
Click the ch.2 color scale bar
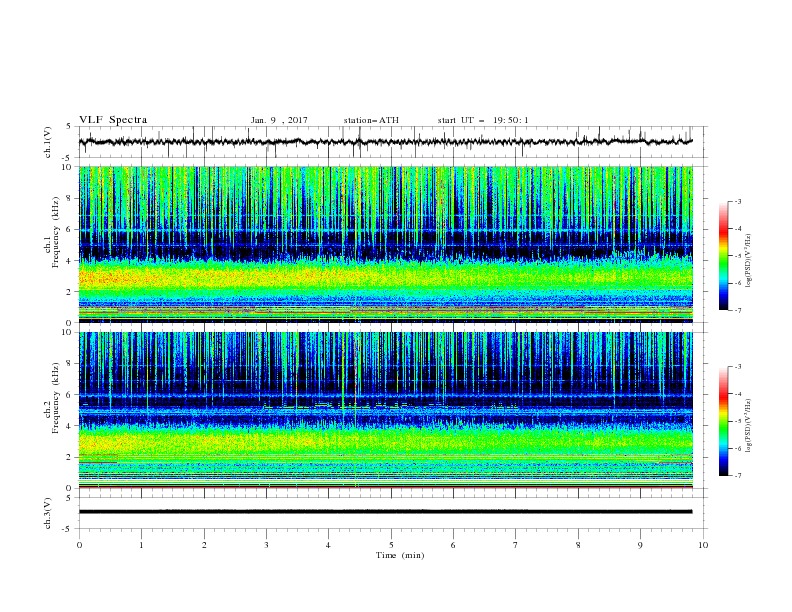tap(723, 421)
